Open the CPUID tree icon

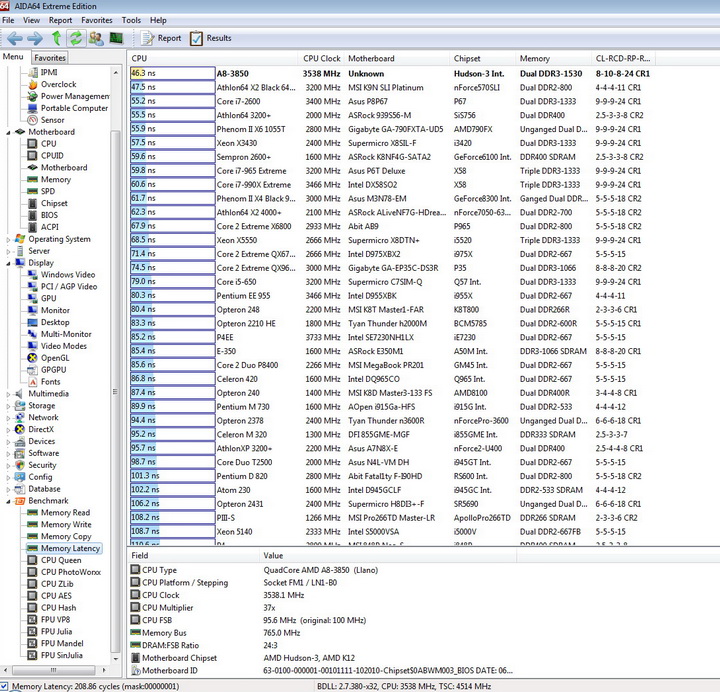33,156
